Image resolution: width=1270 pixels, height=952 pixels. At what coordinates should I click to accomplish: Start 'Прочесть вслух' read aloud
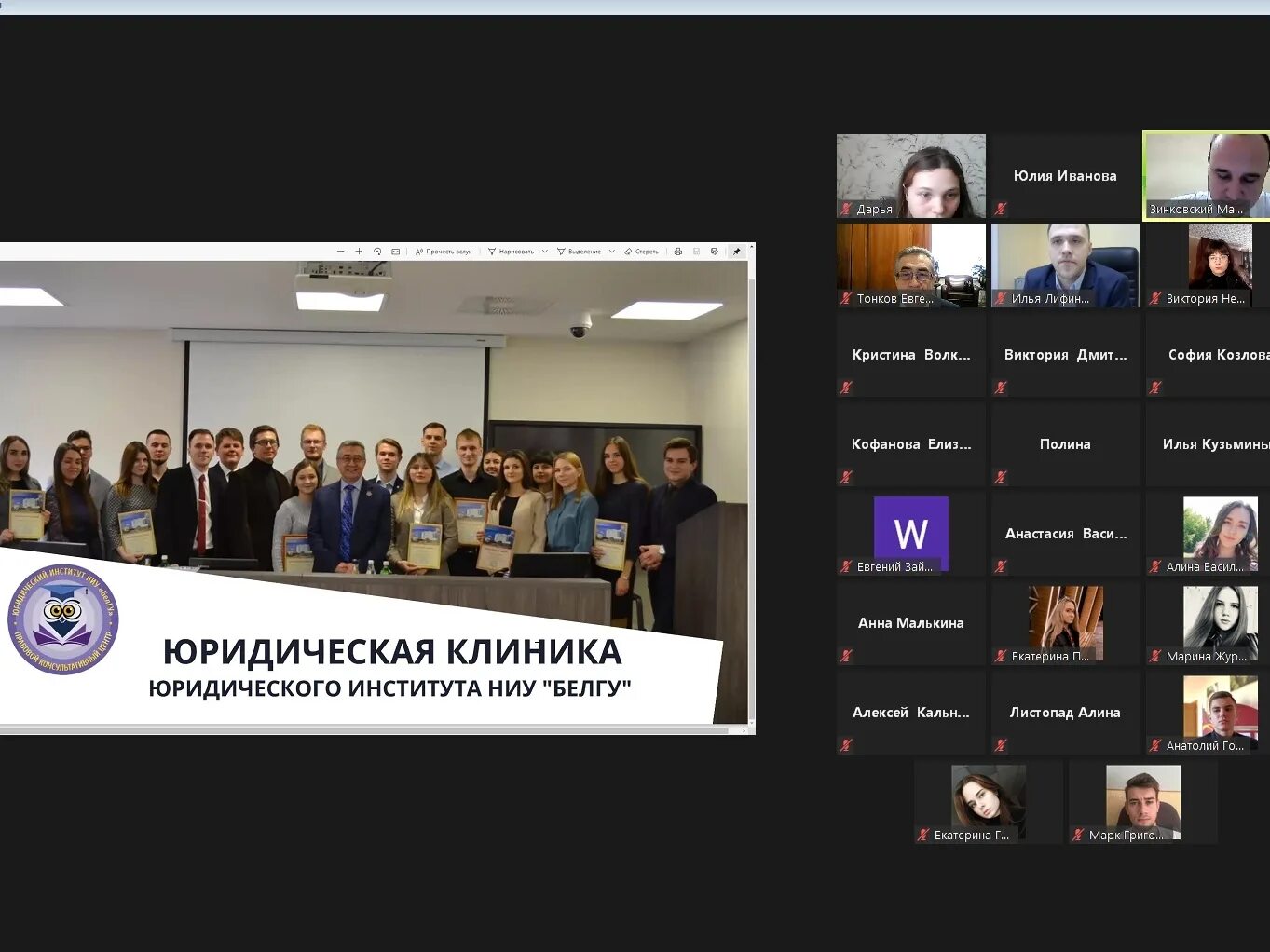point(444,252)
